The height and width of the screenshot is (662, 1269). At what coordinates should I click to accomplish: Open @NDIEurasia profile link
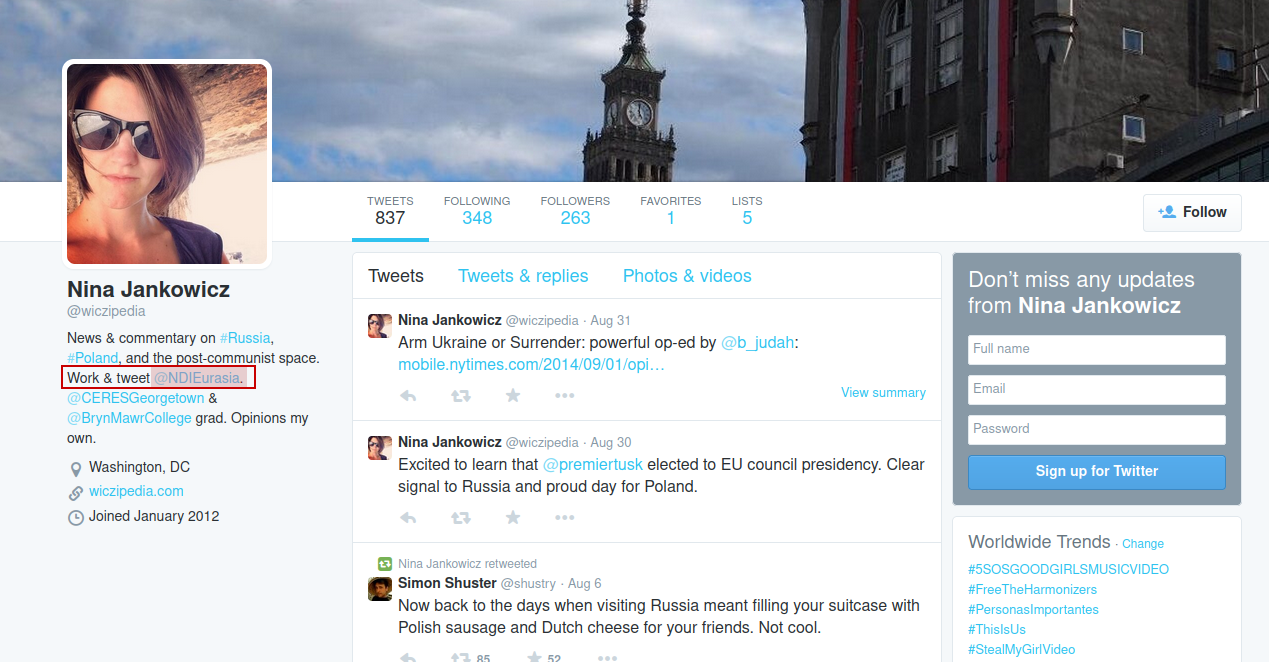pos(197,378)
